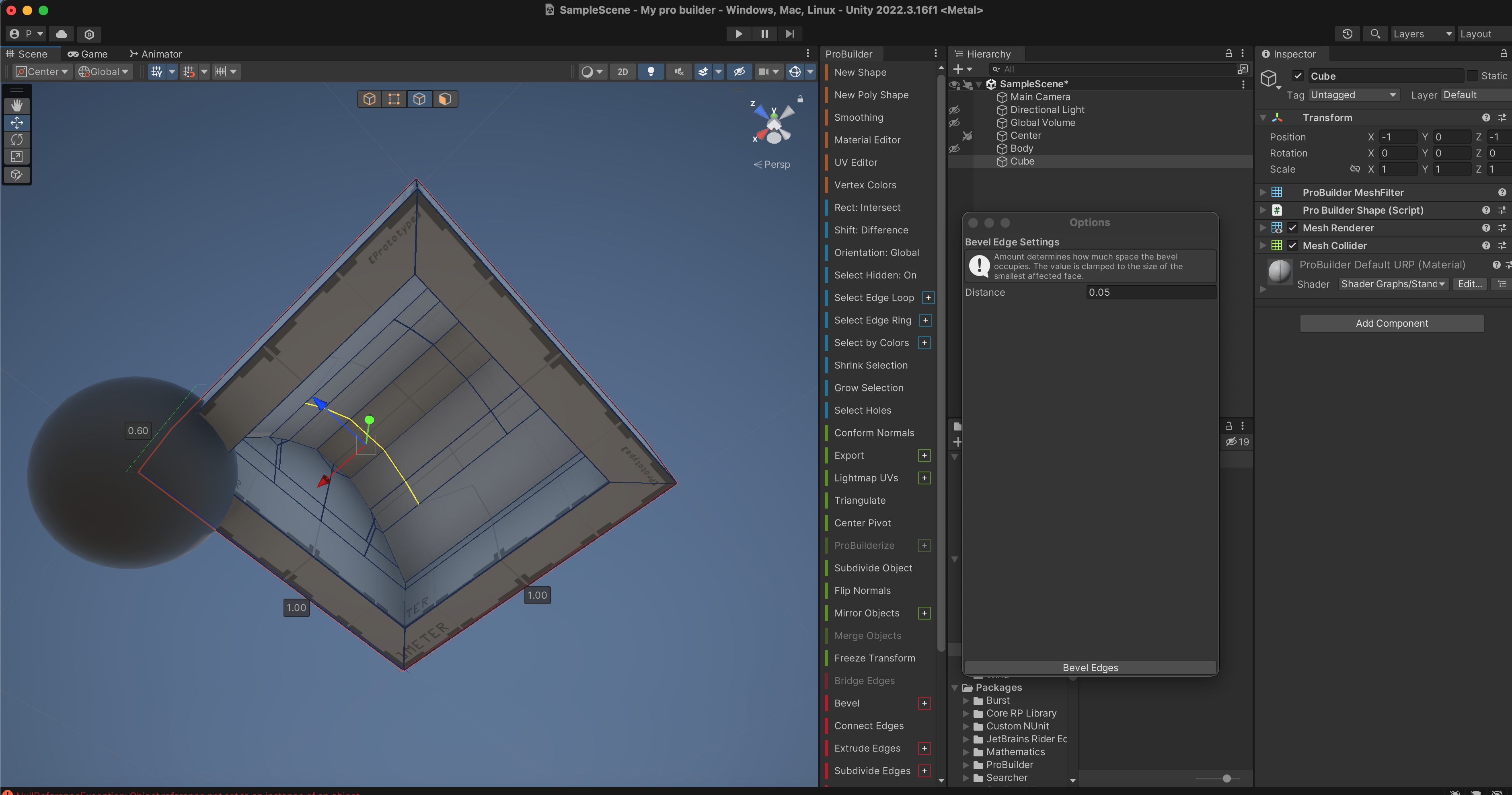The width and height of the screenshot is (1512, 795).
Task: Toggle scene lighting bulb icon
Action: pos(650,72)
